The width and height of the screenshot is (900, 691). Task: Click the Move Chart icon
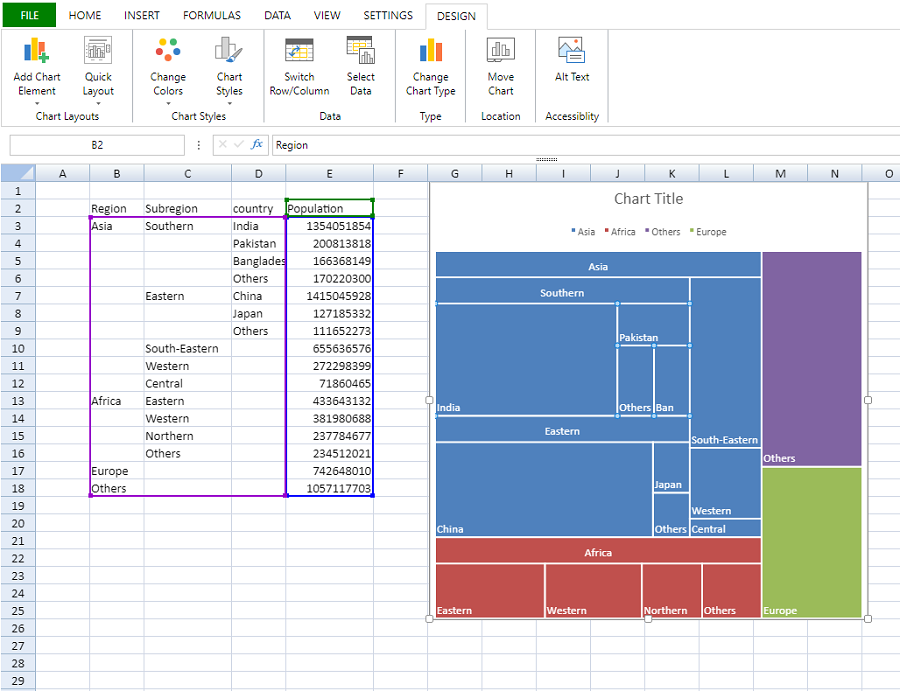click(x=501, y=50)
